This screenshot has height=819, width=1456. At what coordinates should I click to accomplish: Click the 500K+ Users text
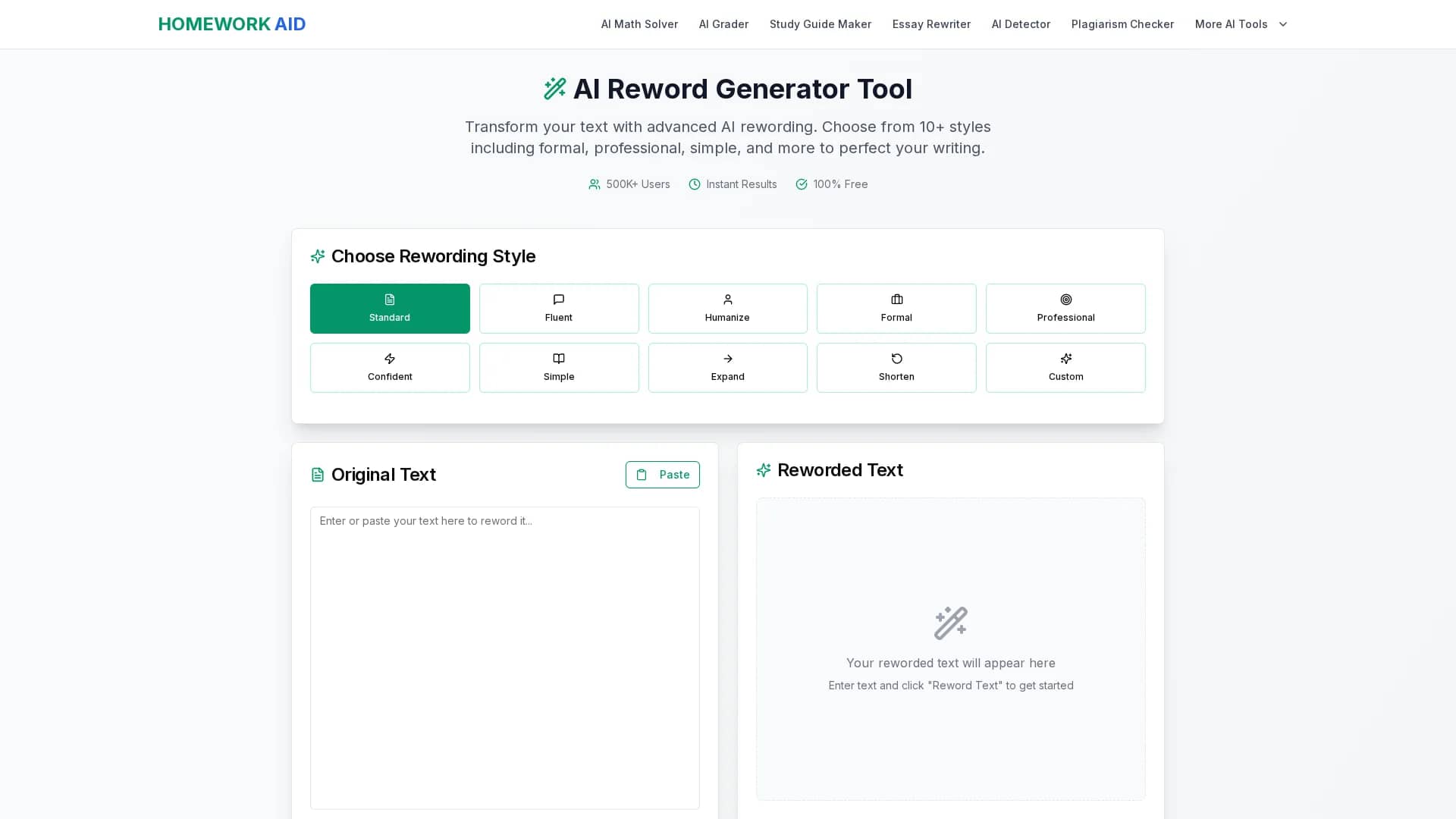(x=638, y=184)
